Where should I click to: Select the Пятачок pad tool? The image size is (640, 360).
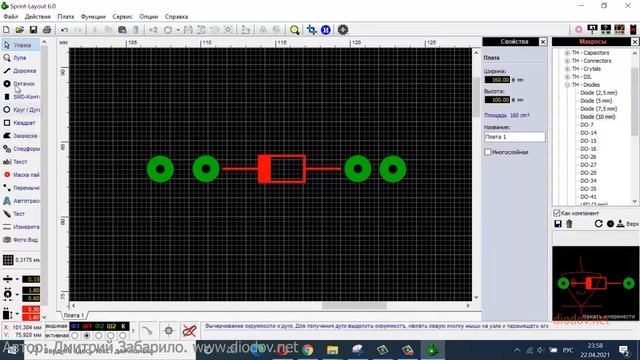click(x=20, y=84)
